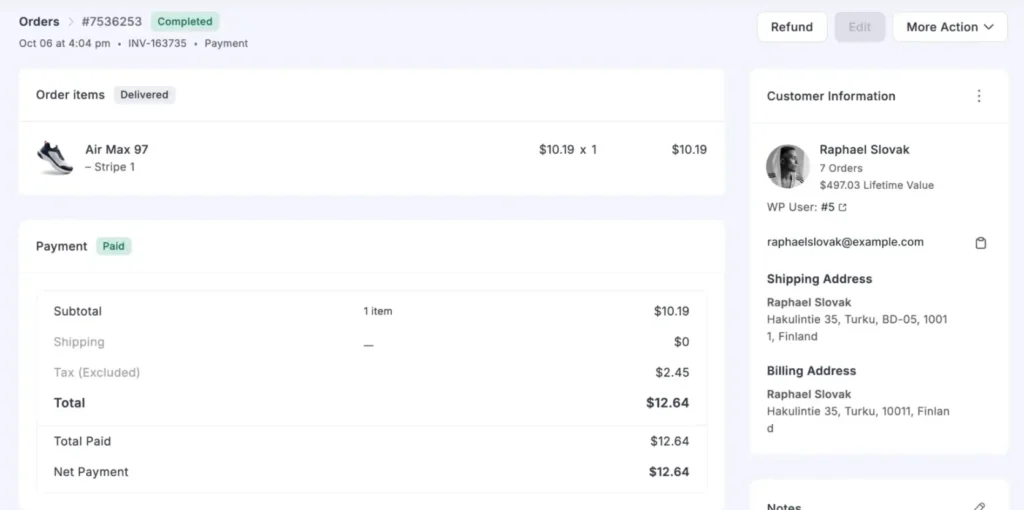Open Raphael Slovak customer name link
This screenshot has height=510, width=1024.
pos(864,149)
